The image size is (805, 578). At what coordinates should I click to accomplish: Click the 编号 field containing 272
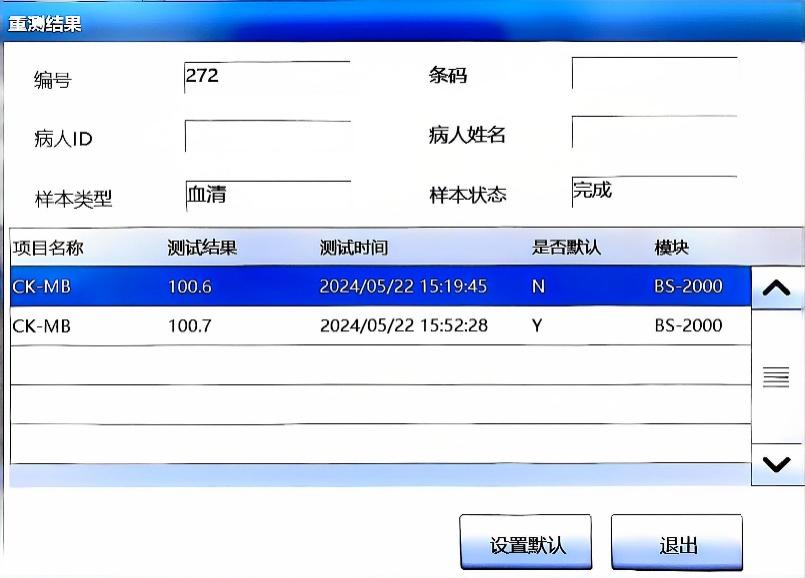click(267, 77)
